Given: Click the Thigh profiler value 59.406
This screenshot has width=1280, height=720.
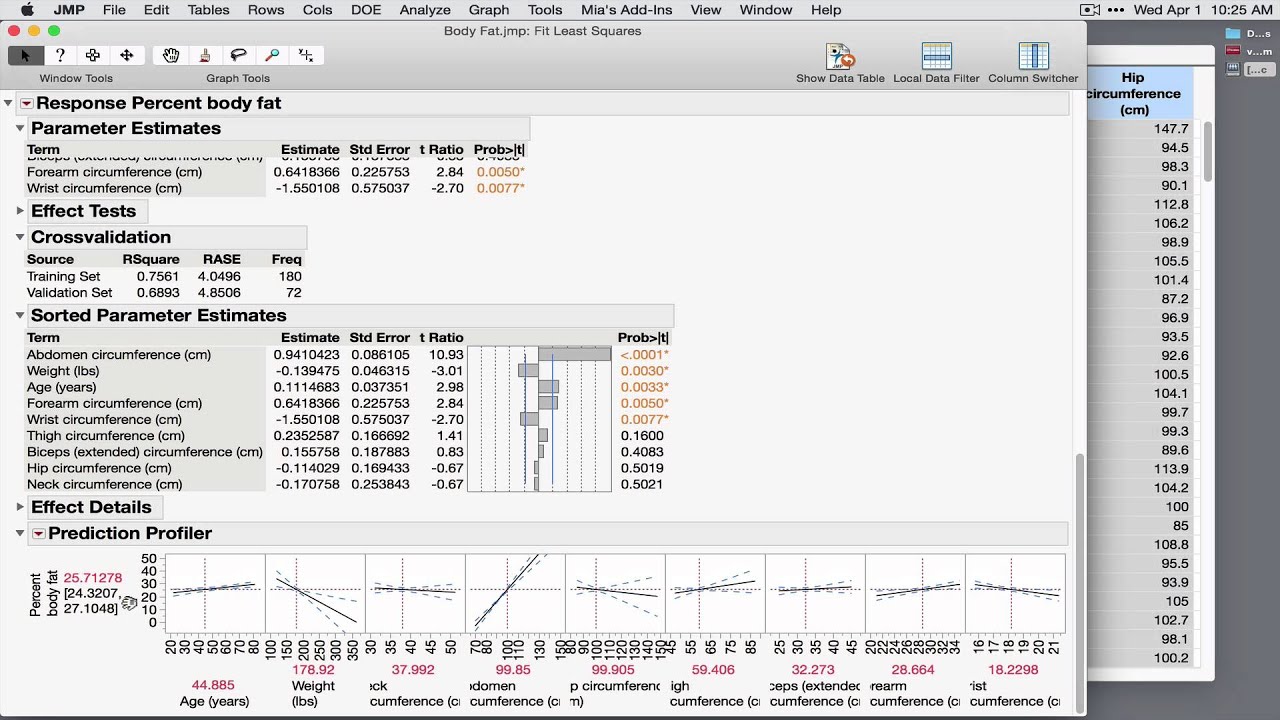Looking at the screenshot, I should coord(713,669).
